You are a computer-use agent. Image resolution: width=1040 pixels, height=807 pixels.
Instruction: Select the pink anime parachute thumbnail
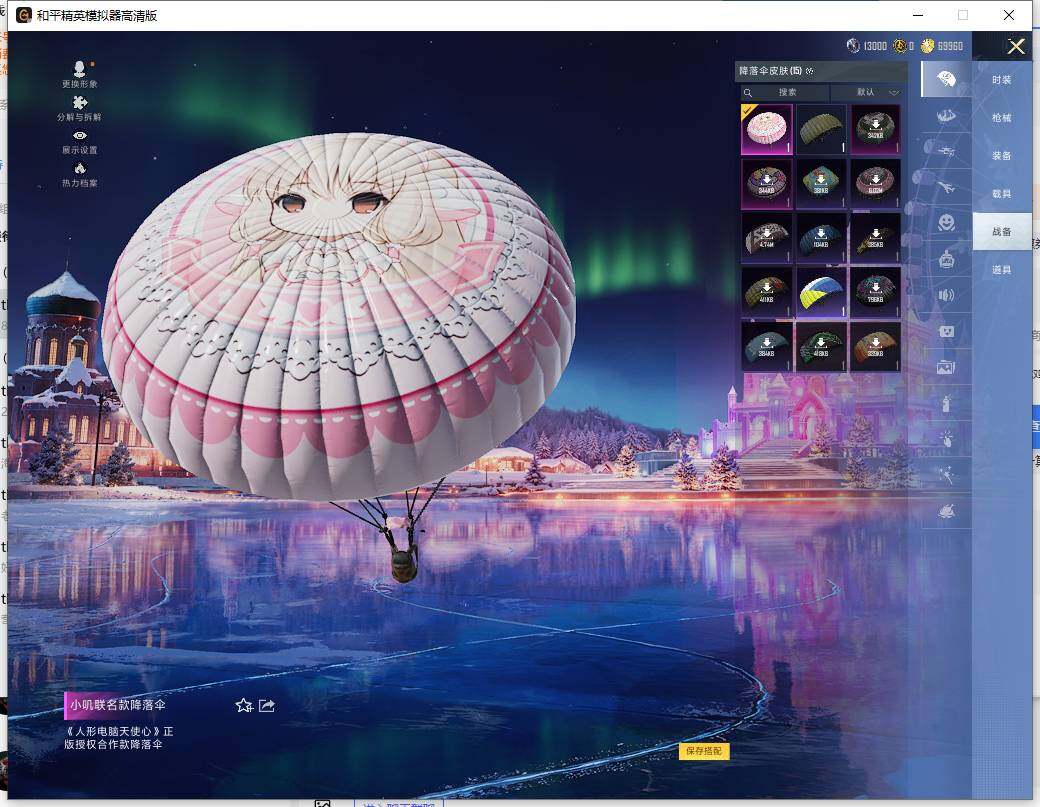(x=767, y=129)
